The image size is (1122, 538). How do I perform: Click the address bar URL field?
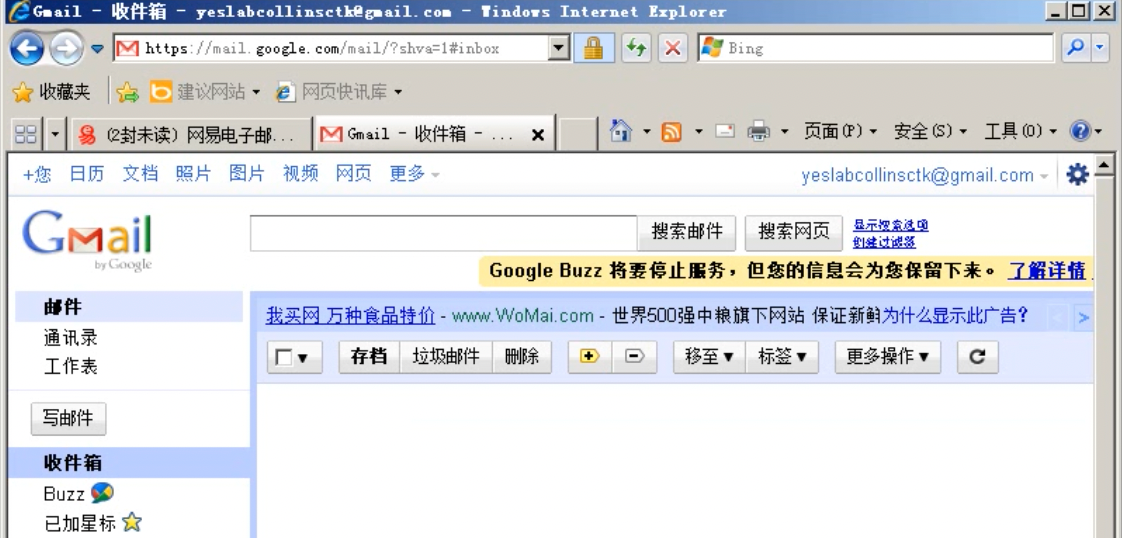point(333,49)
